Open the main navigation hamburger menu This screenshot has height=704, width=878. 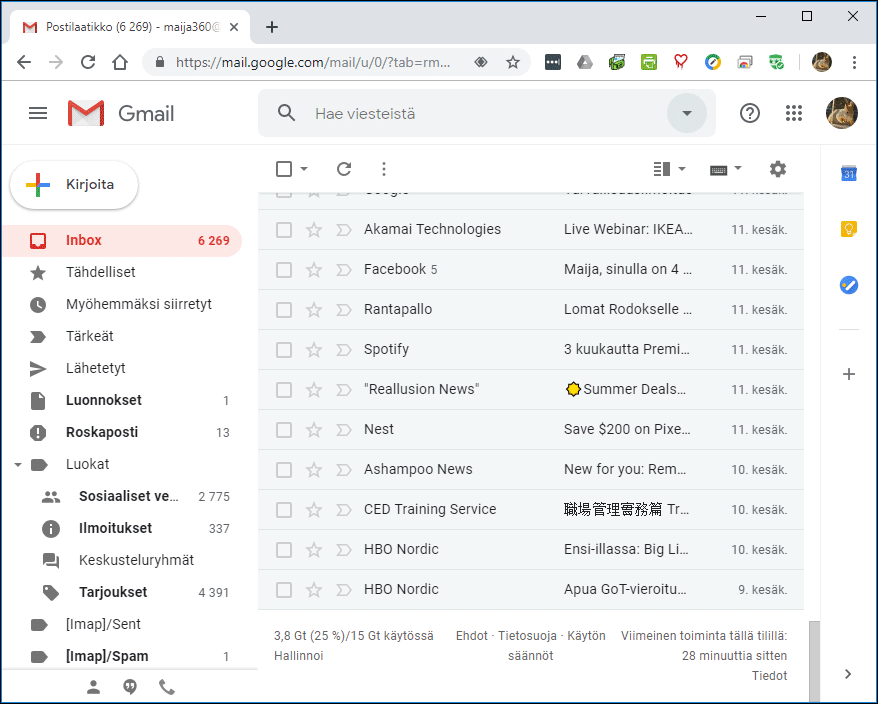coord(38,112)
